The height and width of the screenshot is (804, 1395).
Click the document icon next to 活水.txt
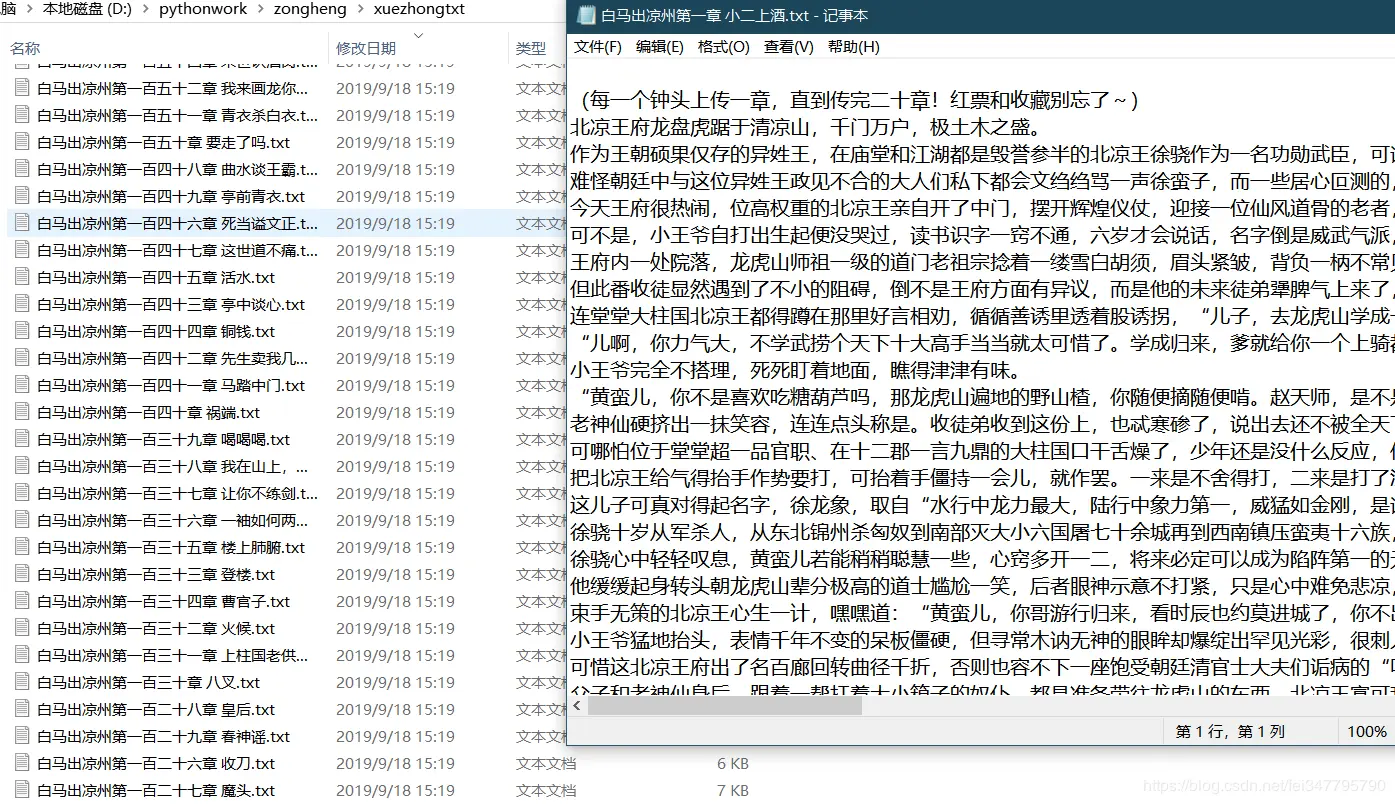click(22, 277)
